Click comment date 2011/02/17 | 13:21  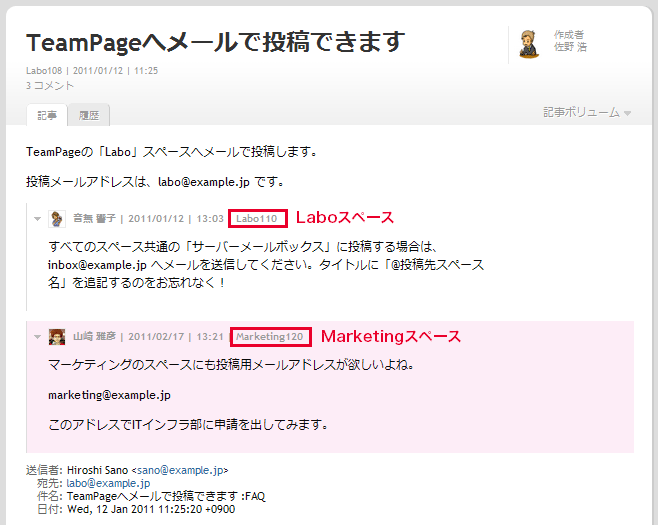(x=176, y=337)
